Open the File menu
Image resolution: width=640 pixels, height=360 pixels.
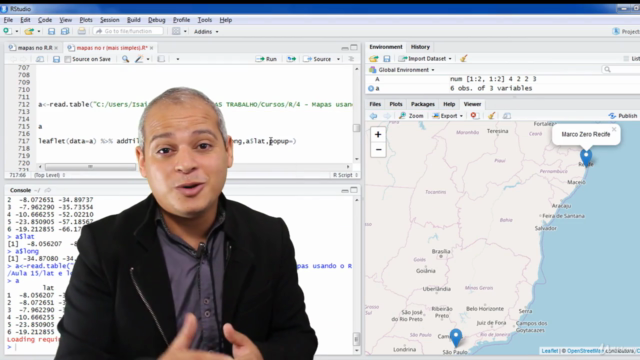(x=8, y=20)
